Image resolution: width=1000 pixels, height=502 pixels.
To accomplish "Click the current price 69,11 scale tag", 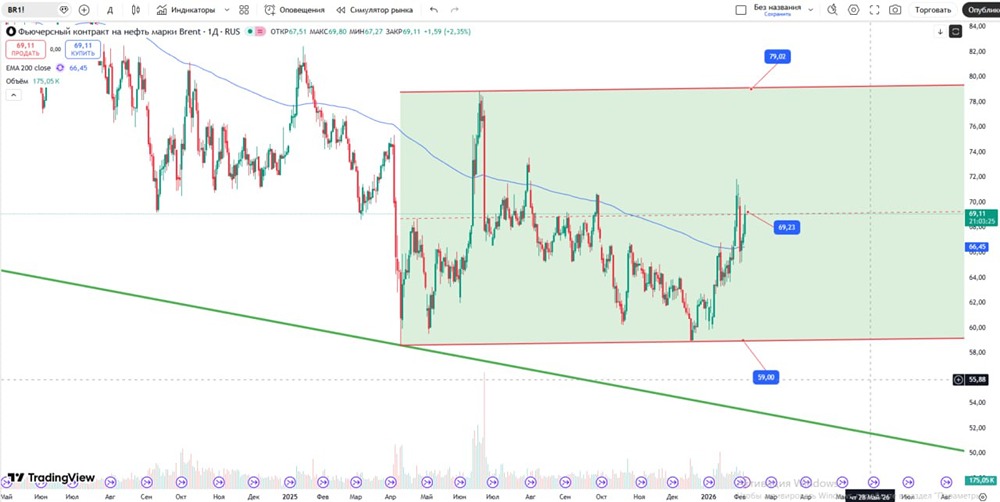I will 982,217.
